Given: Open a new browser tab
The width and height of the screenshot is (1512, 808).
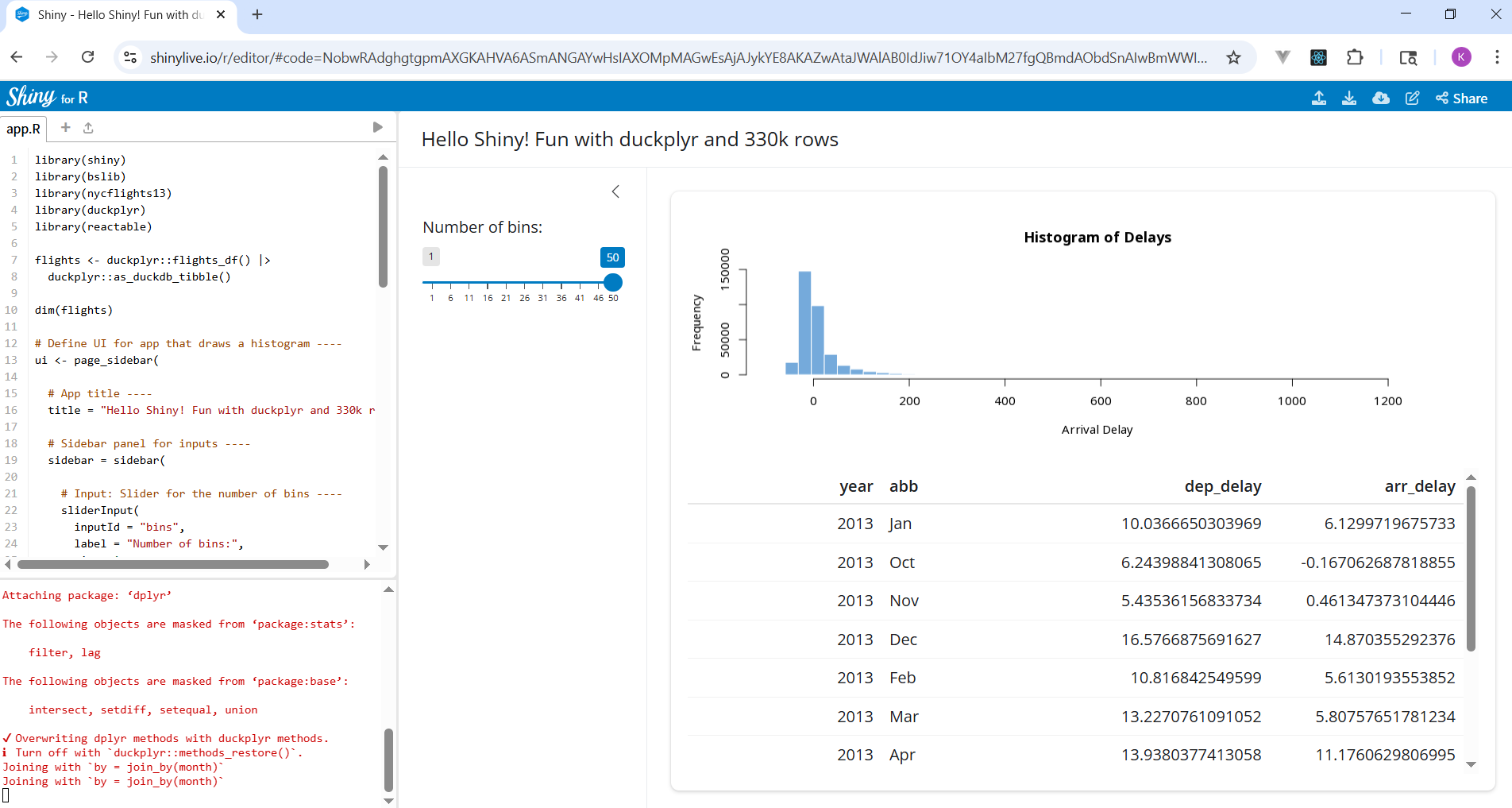Looking at the screenshot, I should pos(257,14).
